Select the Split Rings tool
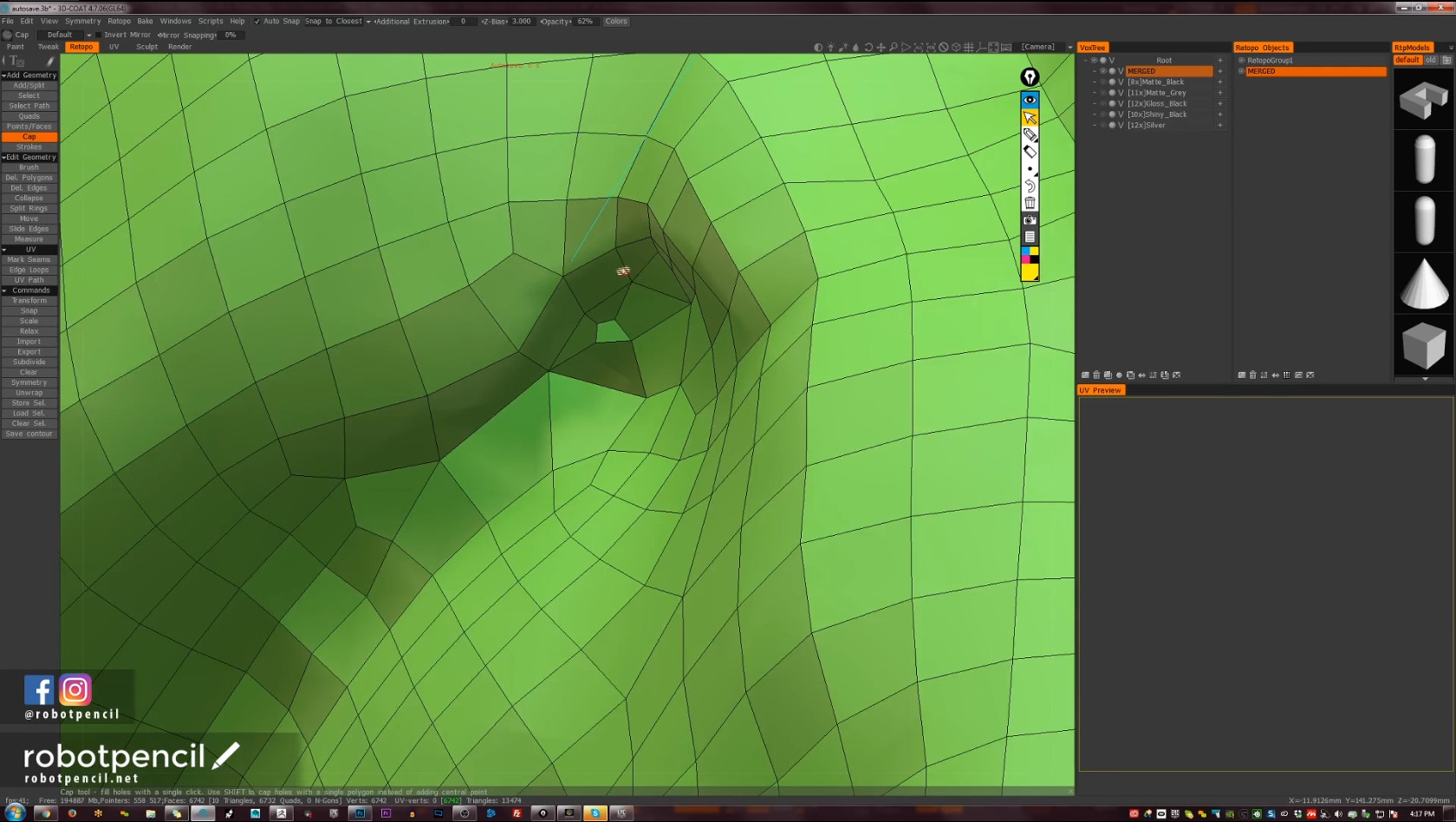 click(x=29, y=208)
